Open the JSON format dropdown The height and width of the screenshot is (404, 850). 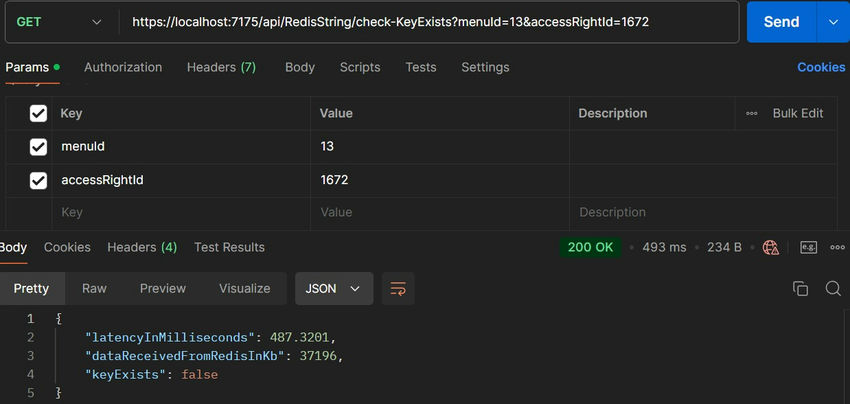click(334, 288)
